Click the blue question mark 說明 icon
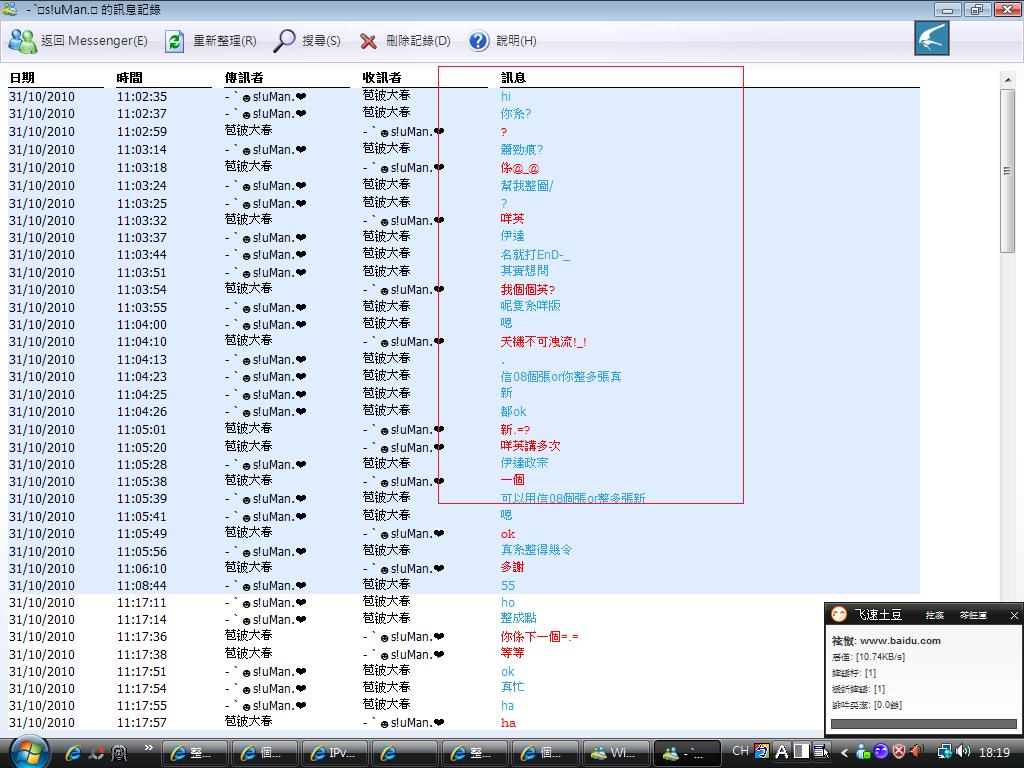Screen dimensions: 1024x768 478,41
